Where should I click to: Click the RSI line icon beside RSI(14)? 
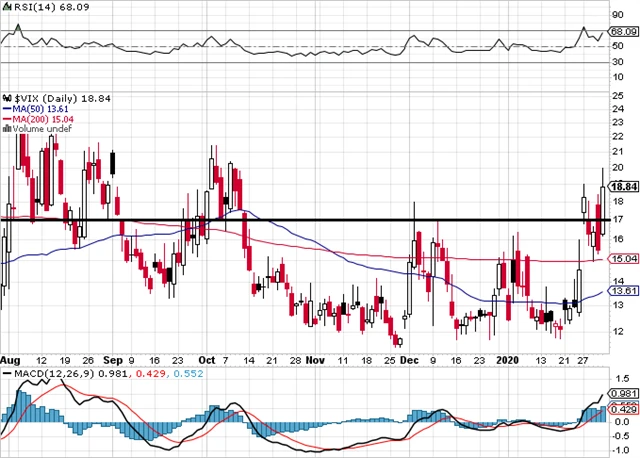5,5
